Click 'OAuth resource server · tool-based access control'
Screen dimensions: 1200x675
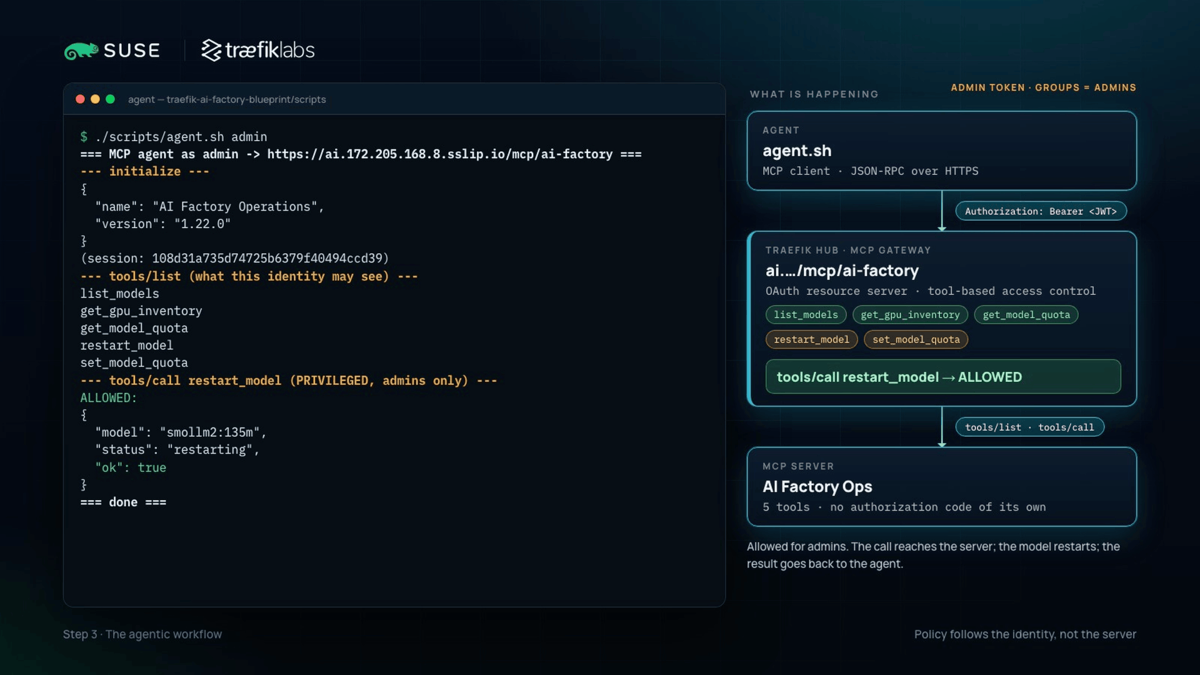[931, 291]
